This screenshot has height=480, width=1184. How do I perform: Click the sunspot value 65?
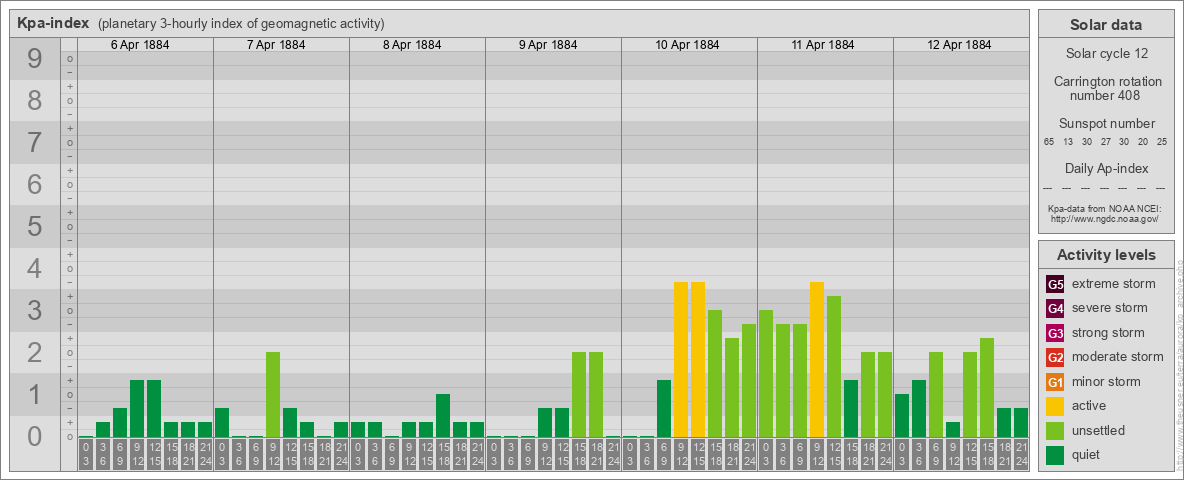[x=1049, y=142]
